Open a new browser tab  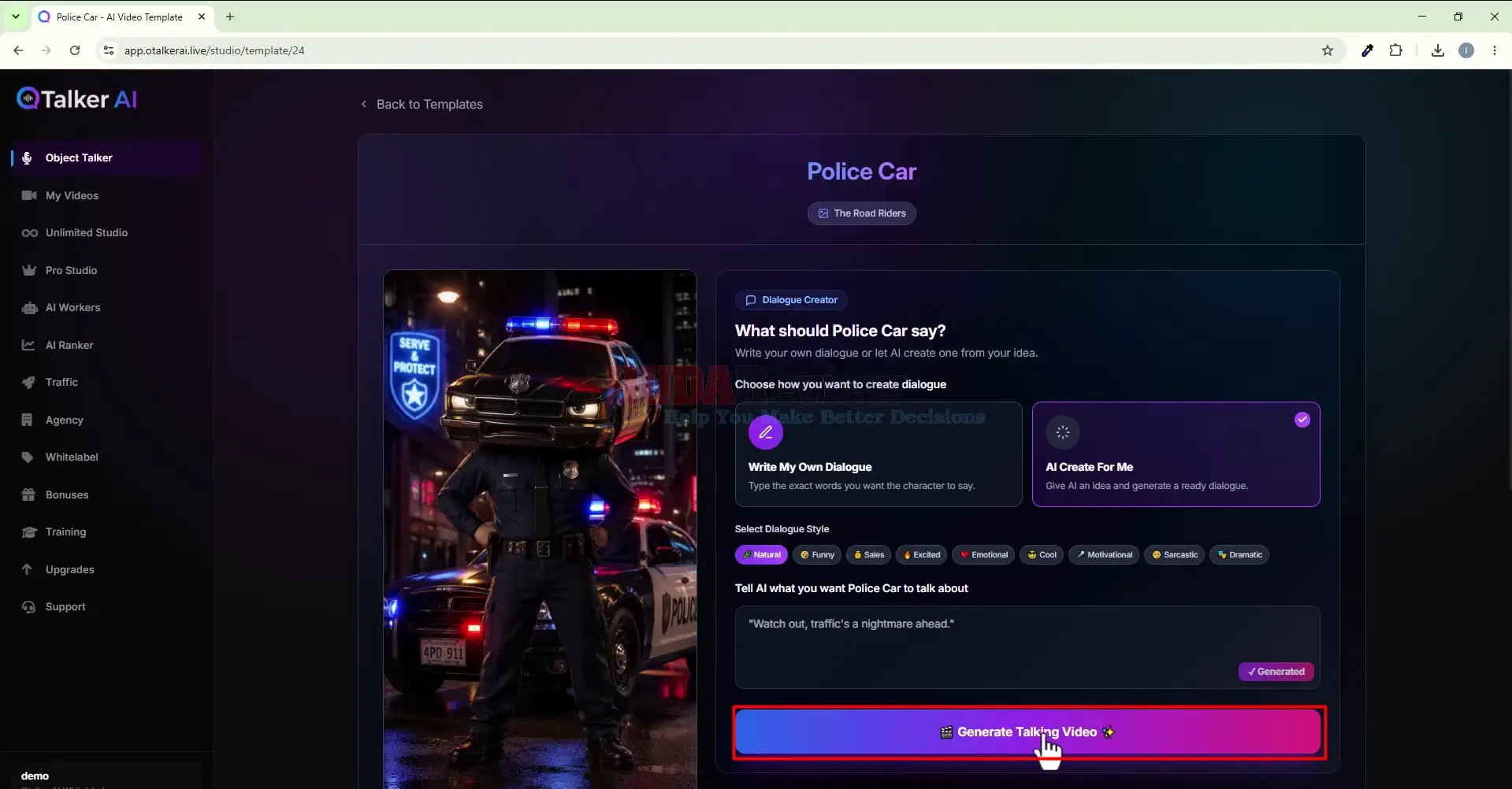(x=230, y=17)
